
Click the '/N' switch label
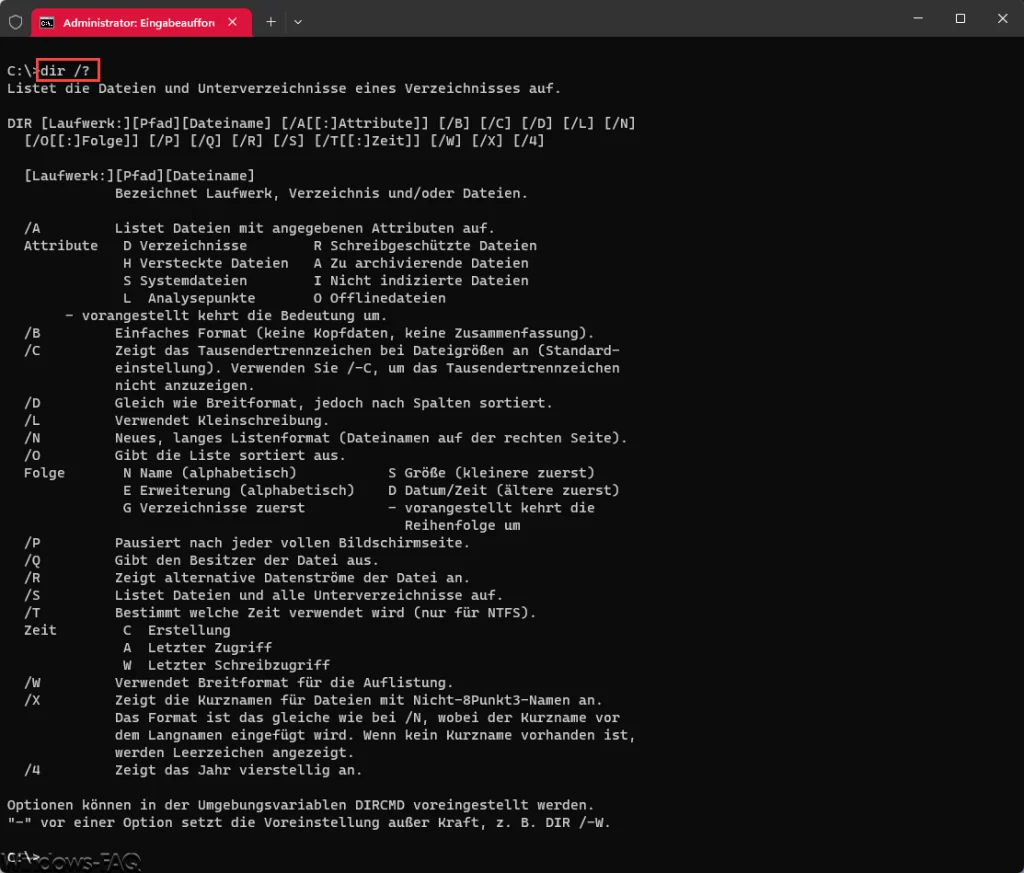[x=32, y=438]
